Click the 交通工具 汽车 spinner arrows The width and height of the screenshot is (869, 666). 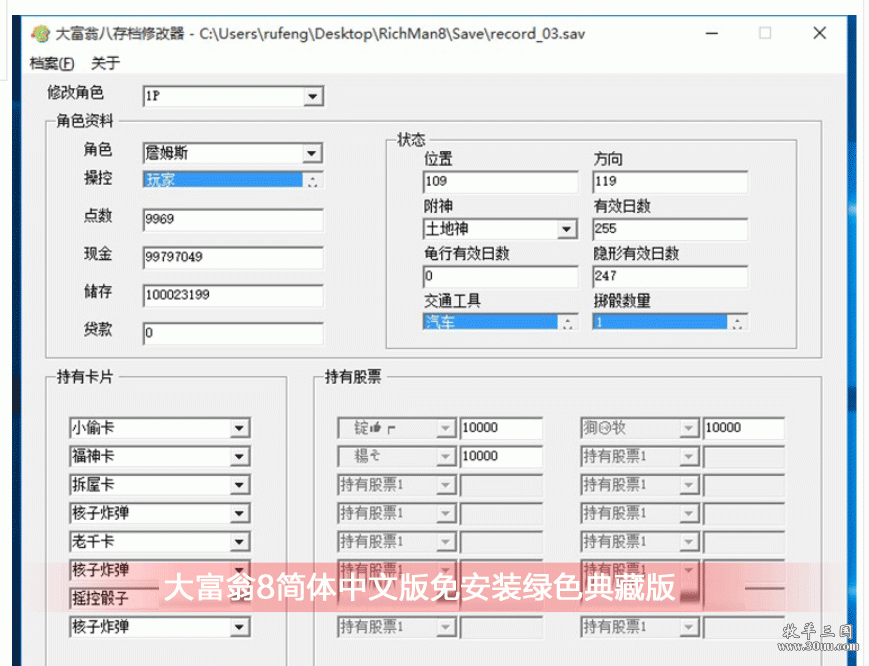click(568, 322)
